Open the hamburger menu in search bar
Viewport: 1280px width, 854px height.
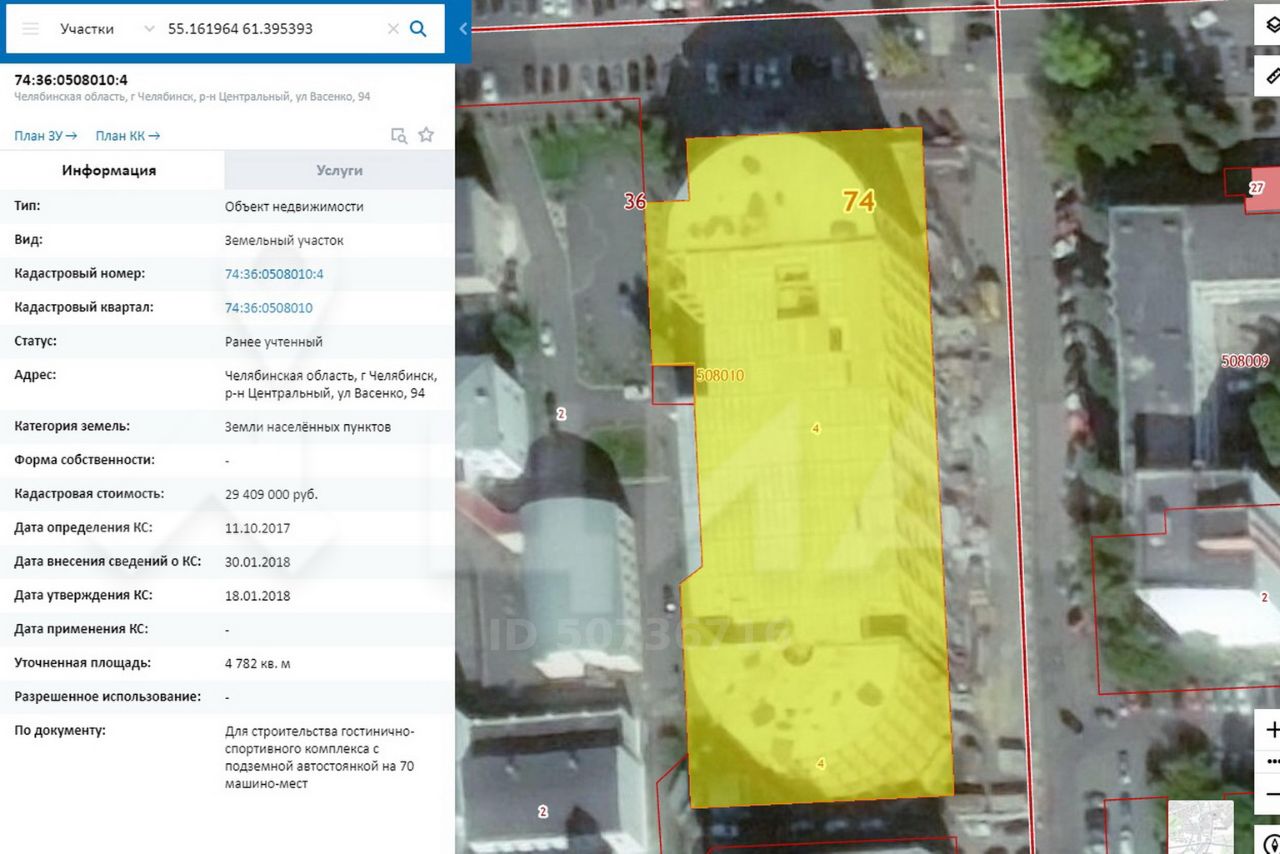(30, 29)
